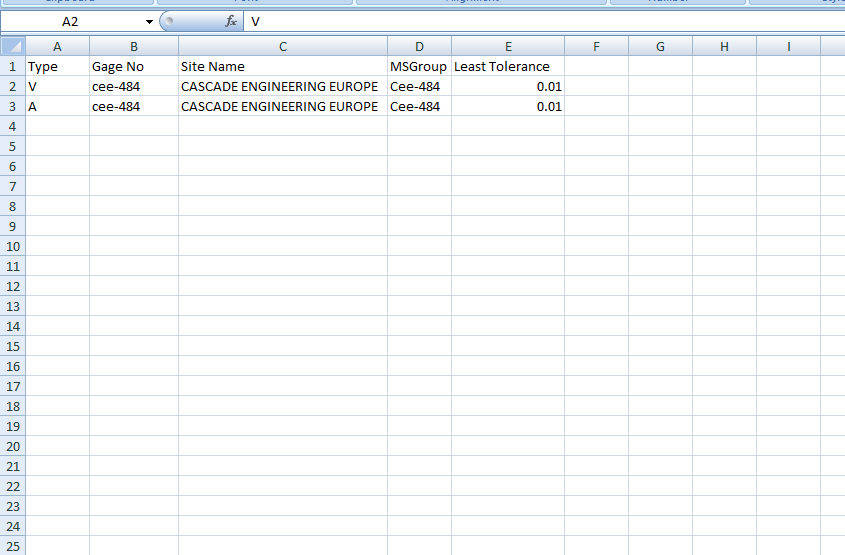This screenshot has width=845, height=555.
Task: Click the Site Name header cell
Action: [283, 66]
